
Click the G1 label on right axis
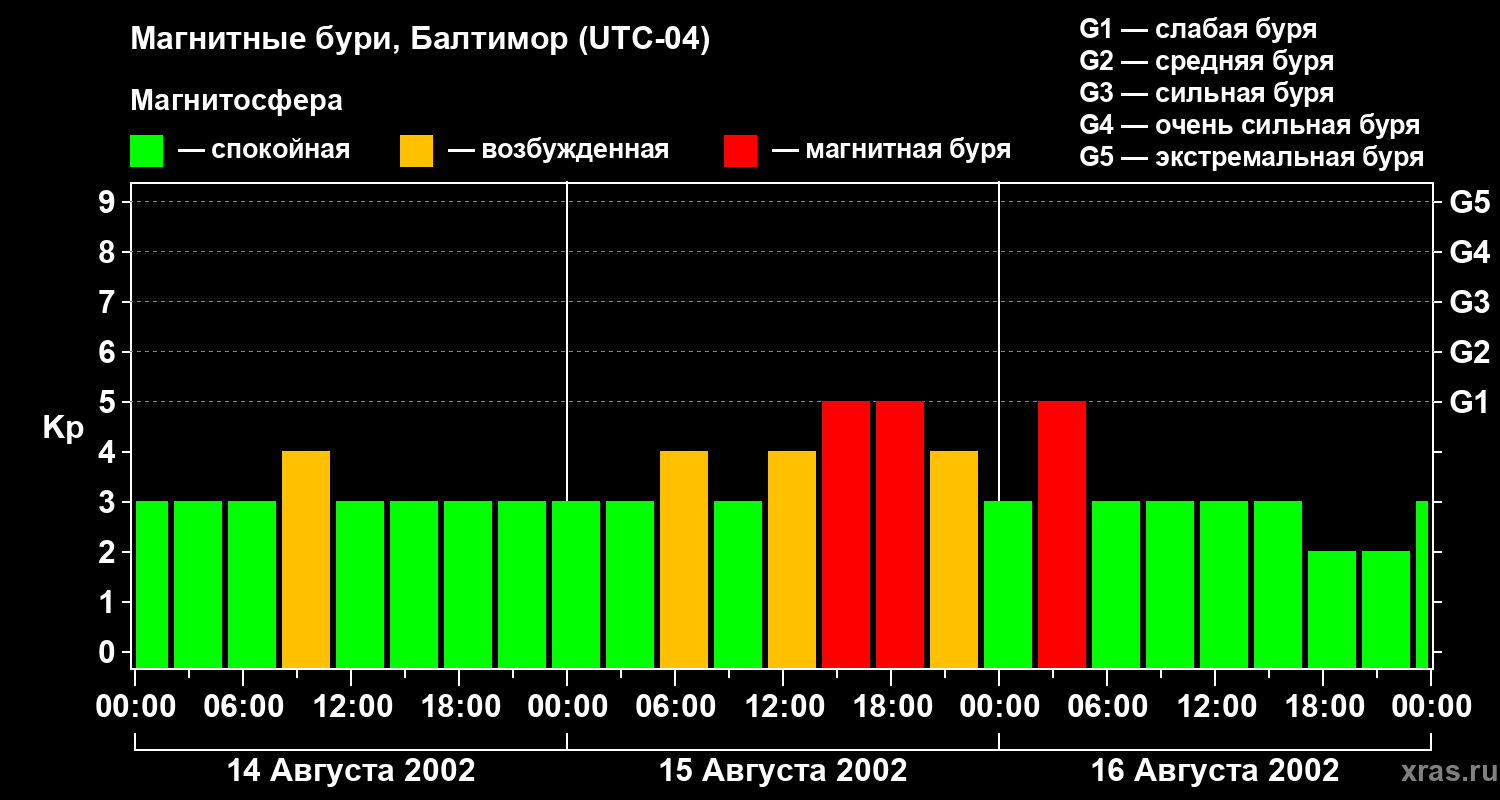click(x=1469, y=403)
